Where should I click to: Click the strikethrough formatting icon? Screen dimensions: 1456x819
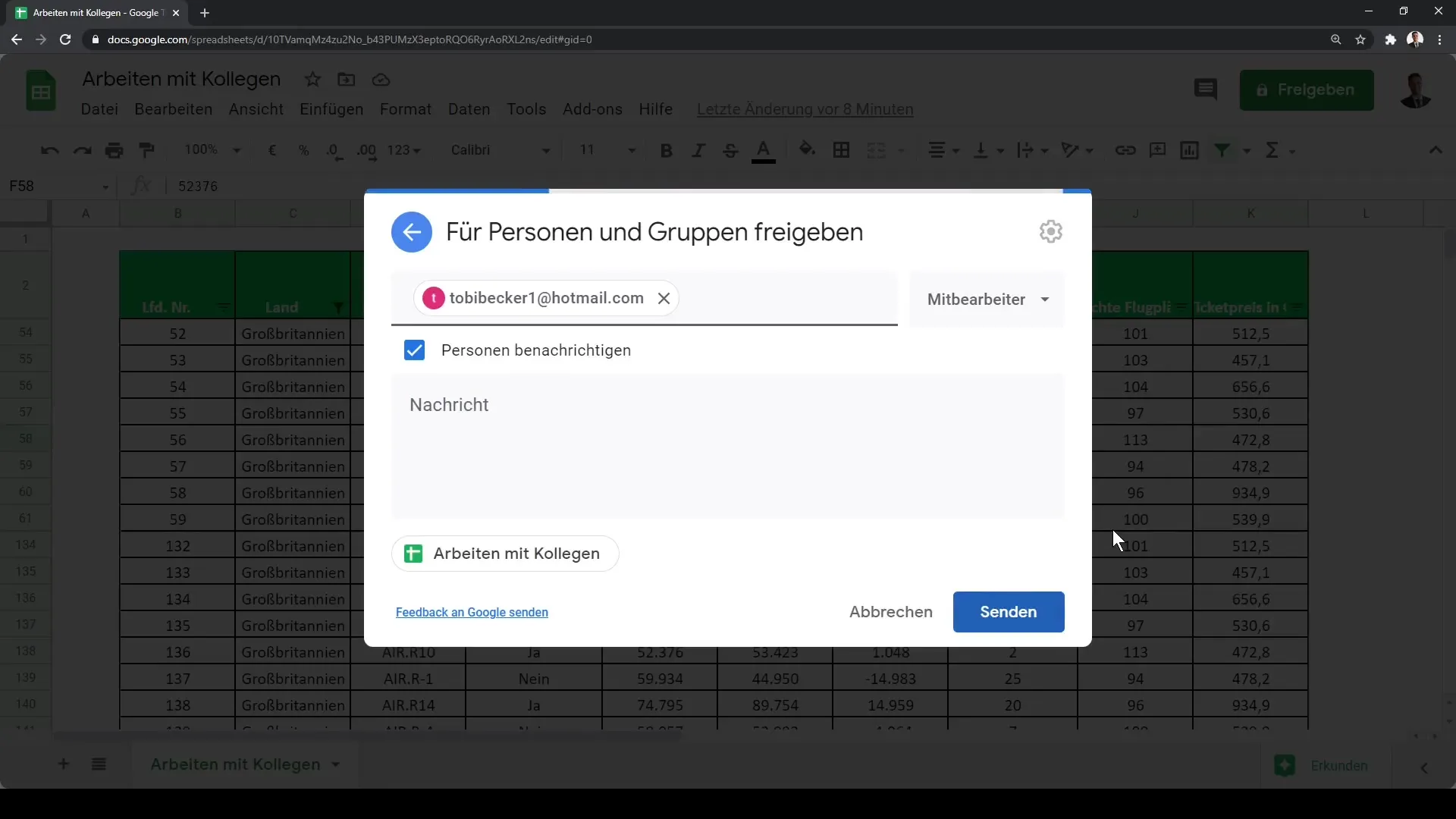tap(731, 150)
